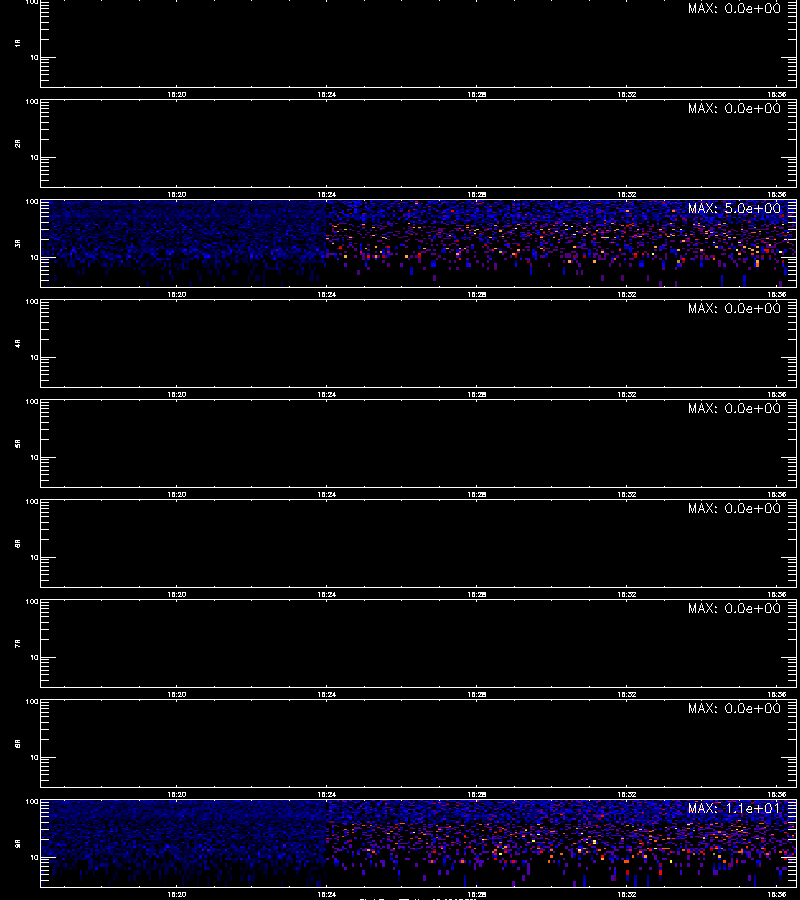Click the MAX: 0.0e+00 readout in panel 2R
This screenshot has height=900, width=800.
(734, 108)
